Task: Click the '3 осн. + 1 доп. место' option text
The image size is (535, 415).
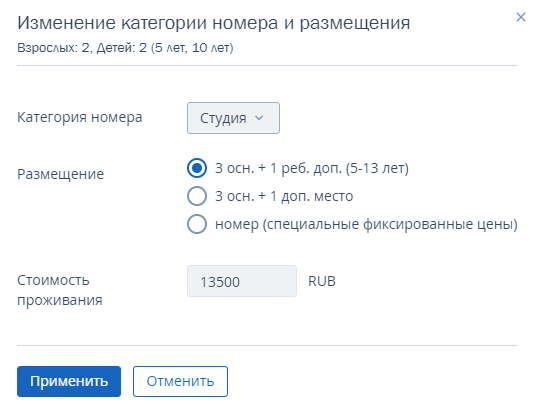Action: [x=284, y=196]
